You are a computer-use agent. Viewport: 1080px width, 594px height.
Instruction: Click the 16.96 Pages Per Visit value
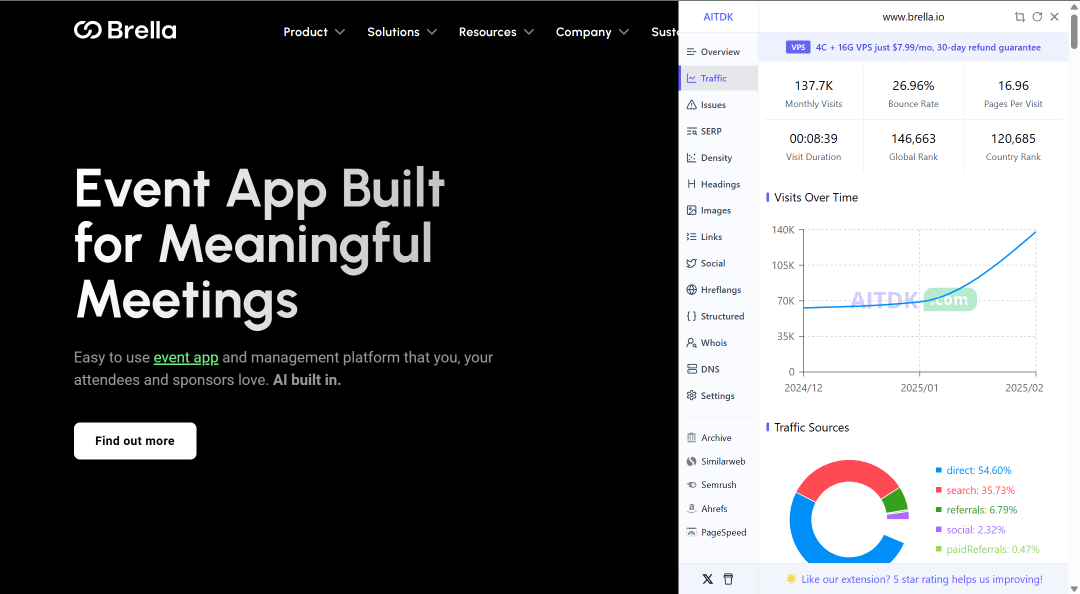tap(1013, 86)
